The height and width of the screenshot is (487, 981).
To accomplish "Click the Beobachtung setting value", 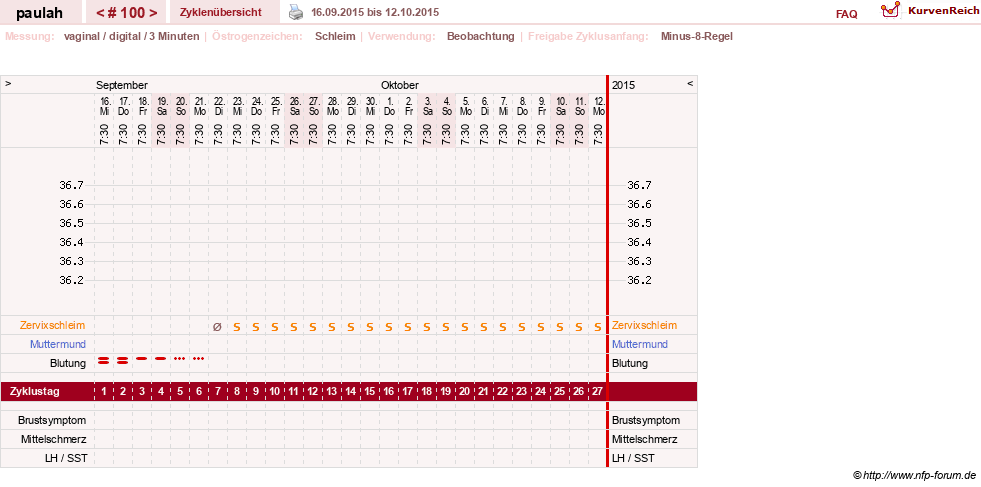I will [480, 36].
